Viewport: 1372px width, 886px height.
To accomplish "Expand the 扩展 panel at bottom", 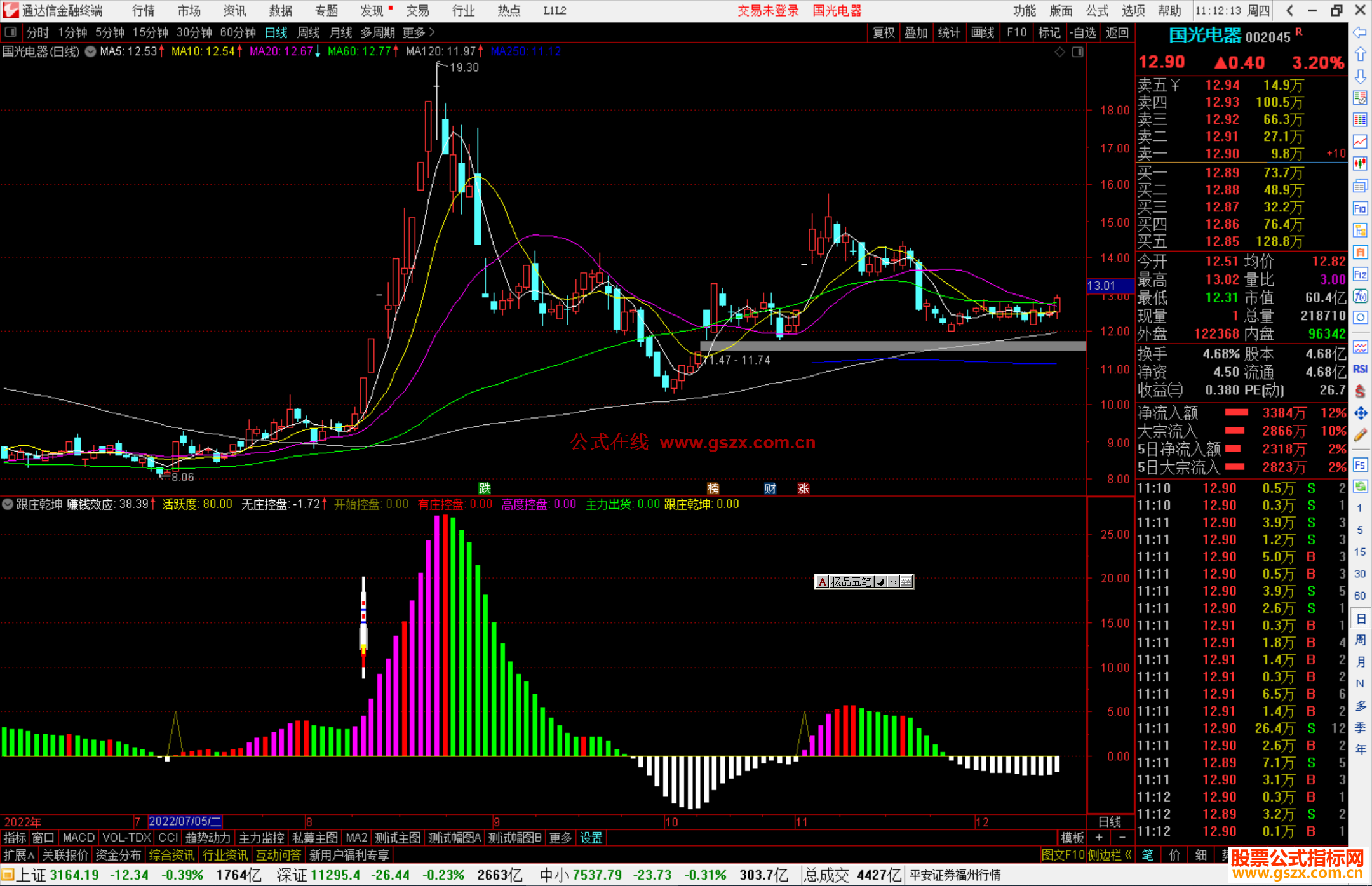I will point(18,855).
